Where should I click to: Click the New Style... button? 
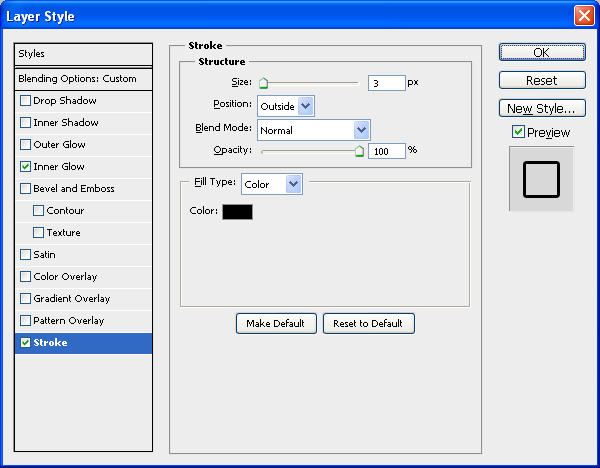coord(542,108)
